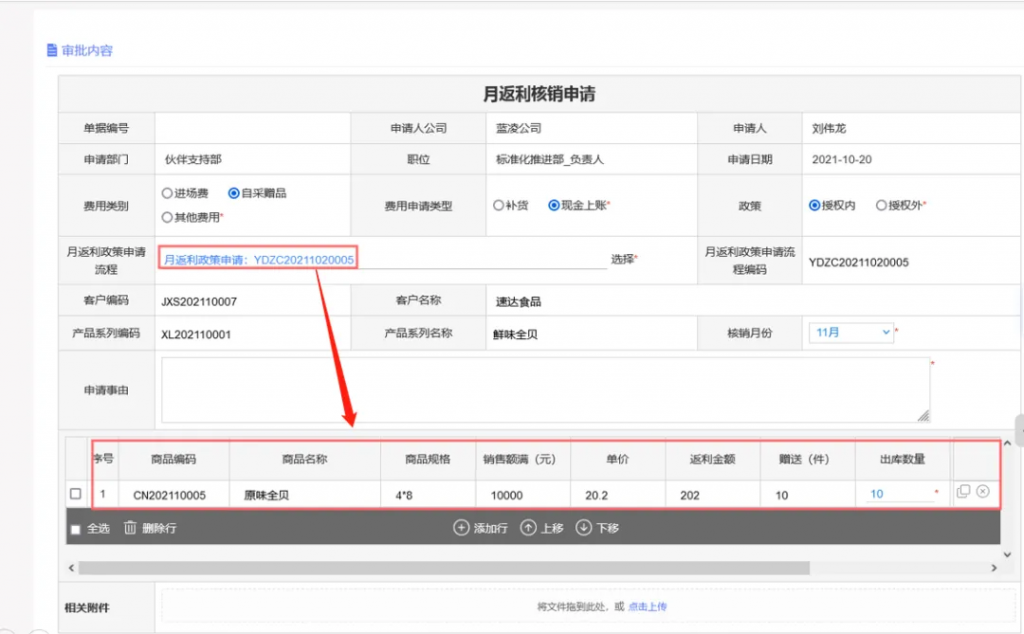
Task: Tick the checkbox for row 1
Action: pyautogui.click(x=76, y=494)
